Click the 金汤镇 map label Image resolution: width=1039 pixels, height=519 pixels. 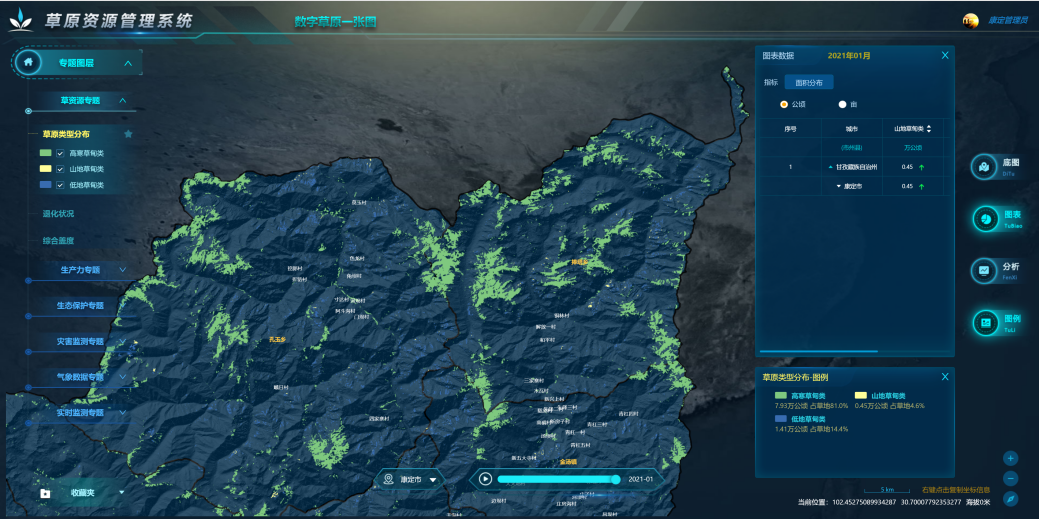[x=568, y=461]
